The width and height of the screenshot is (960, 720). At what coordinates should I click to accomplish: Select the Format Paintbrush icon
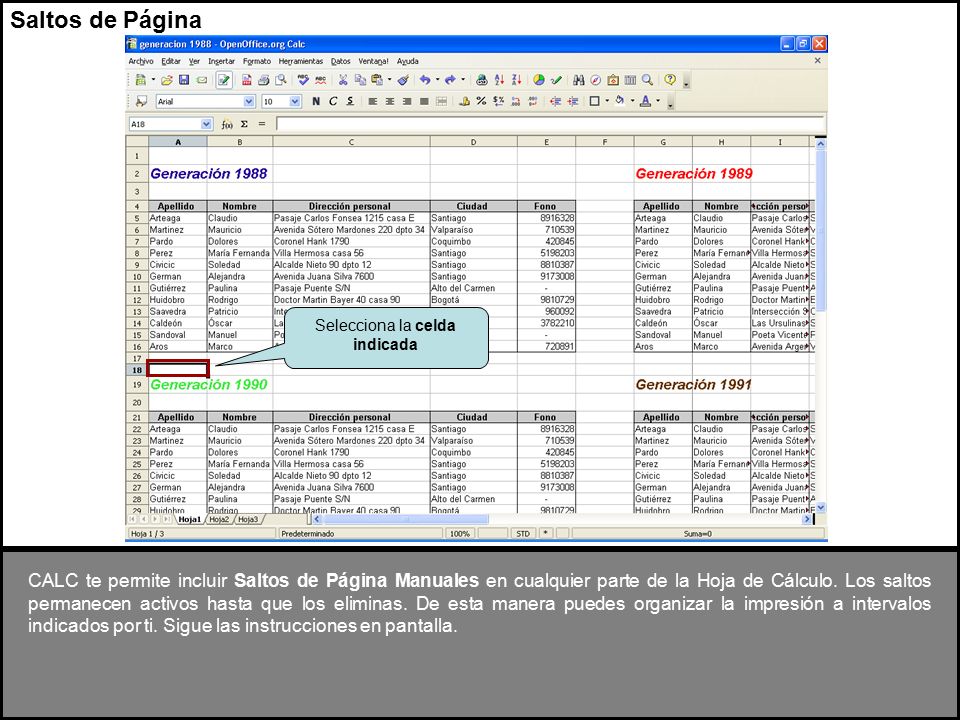(403, 80)
